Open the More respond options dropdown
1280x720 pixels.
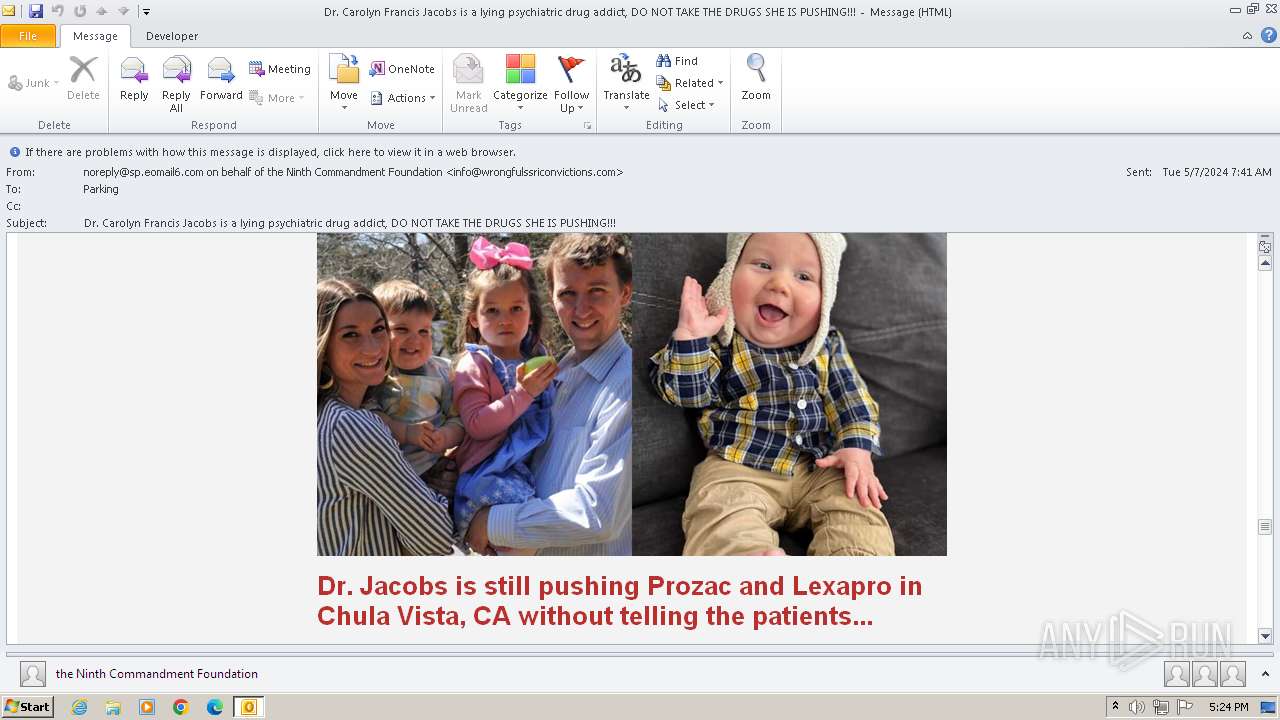click(x=277, y=98)
